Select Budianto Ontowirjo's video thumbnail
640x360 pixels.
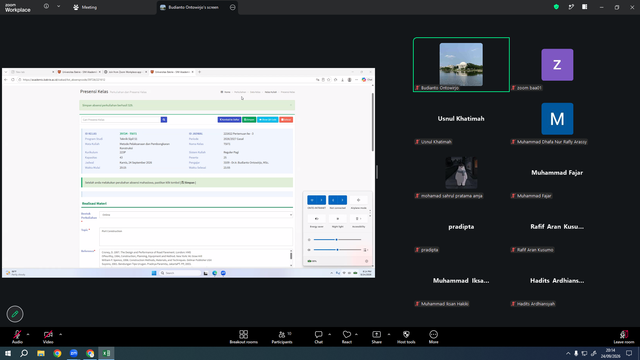tap(461, 64)
